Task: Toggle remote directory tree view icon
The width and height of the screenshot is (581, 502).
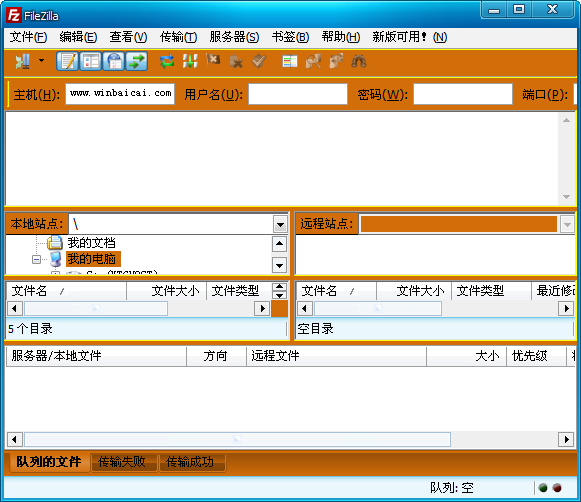Action: [114, 61]
